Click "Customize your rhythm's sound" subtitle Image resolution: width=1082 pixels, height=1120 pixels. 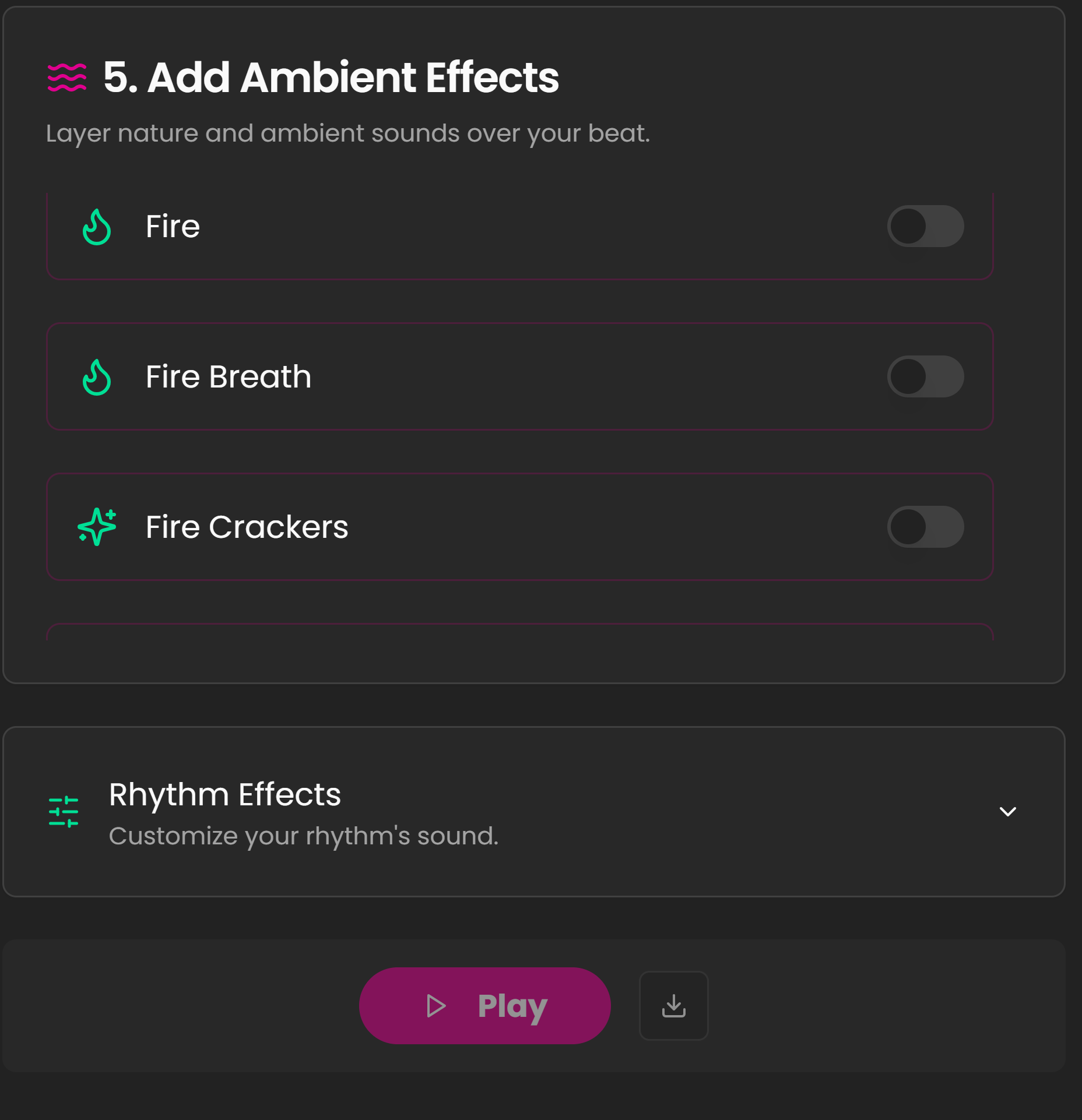coord(304,836)
